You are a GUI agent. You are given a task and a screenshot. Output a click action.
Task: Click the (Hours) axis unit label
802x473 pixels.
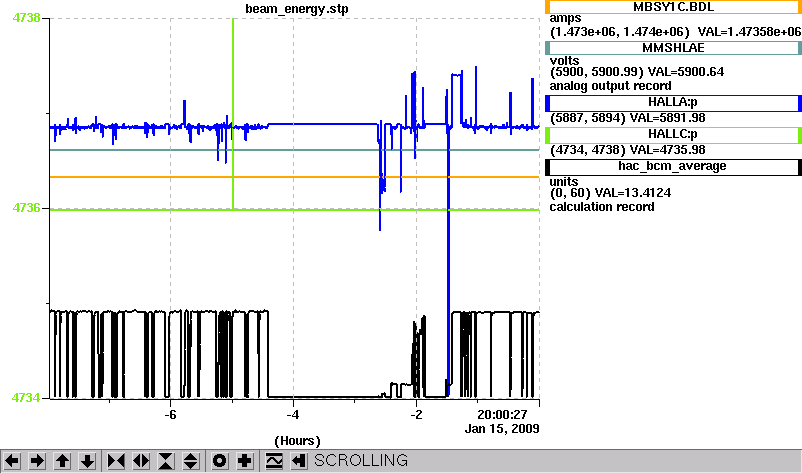point(297,441)
